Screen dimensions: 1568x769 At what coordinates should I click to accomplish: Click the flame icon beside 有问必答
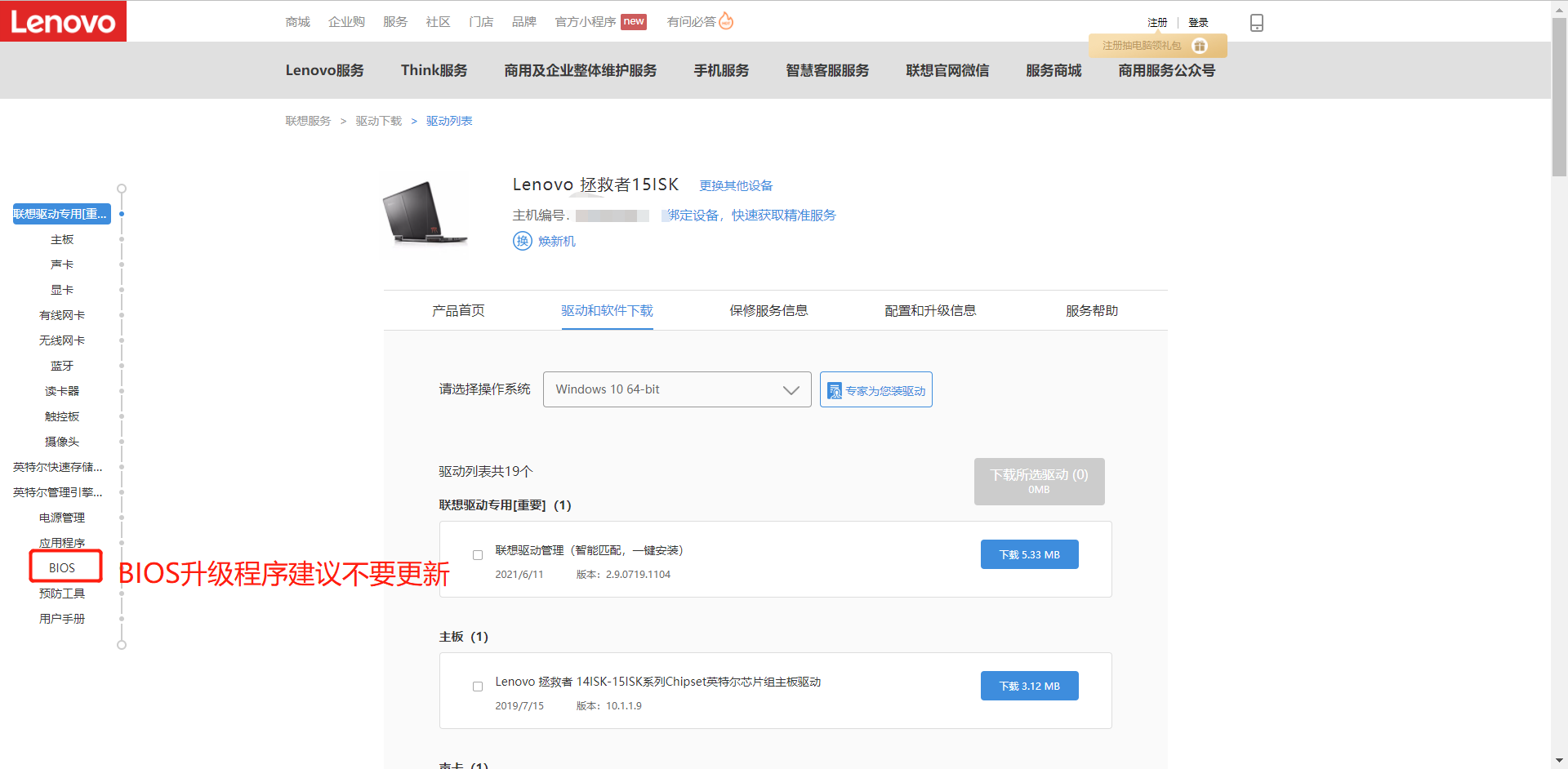[x=725, y=21]
